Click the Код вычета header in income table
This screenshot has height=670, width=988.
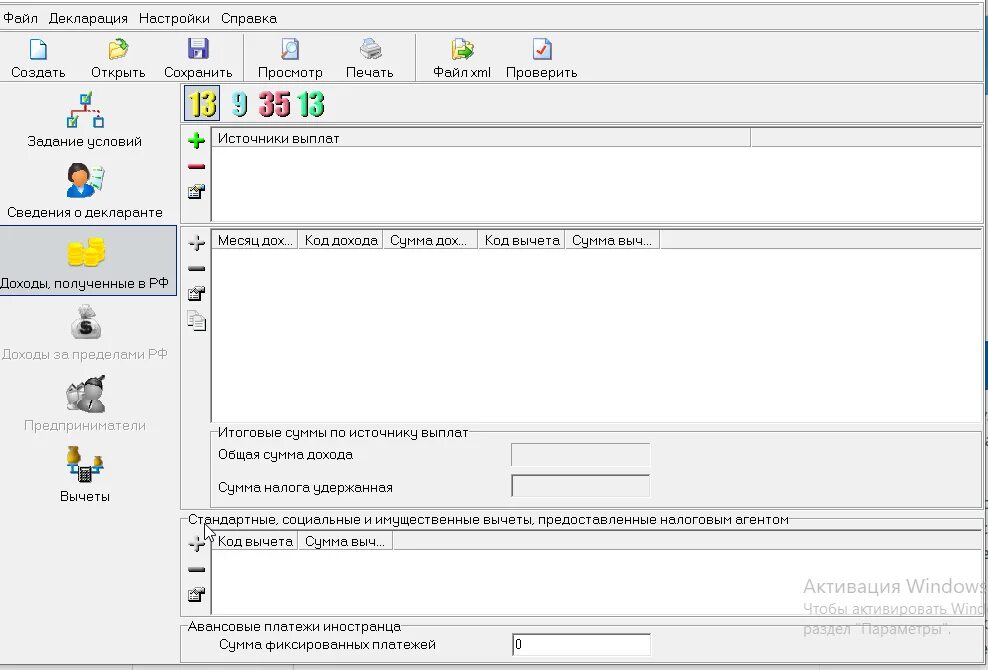click(522, 240)
